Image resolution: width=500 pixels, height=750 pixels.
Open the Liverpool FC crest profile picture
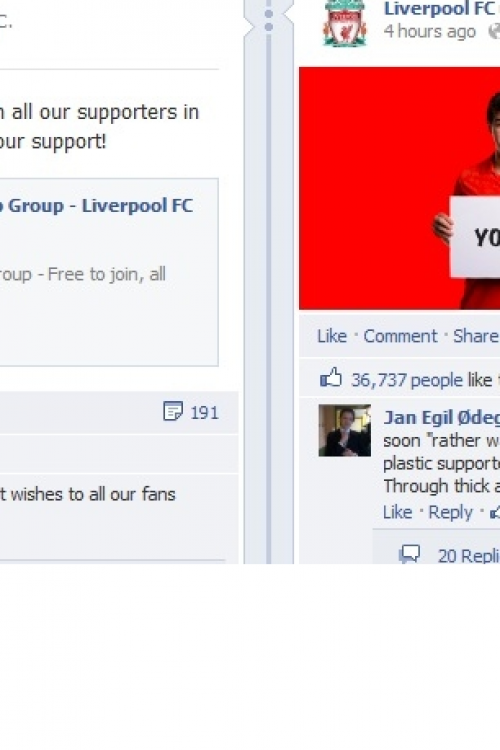click(345, 22)
